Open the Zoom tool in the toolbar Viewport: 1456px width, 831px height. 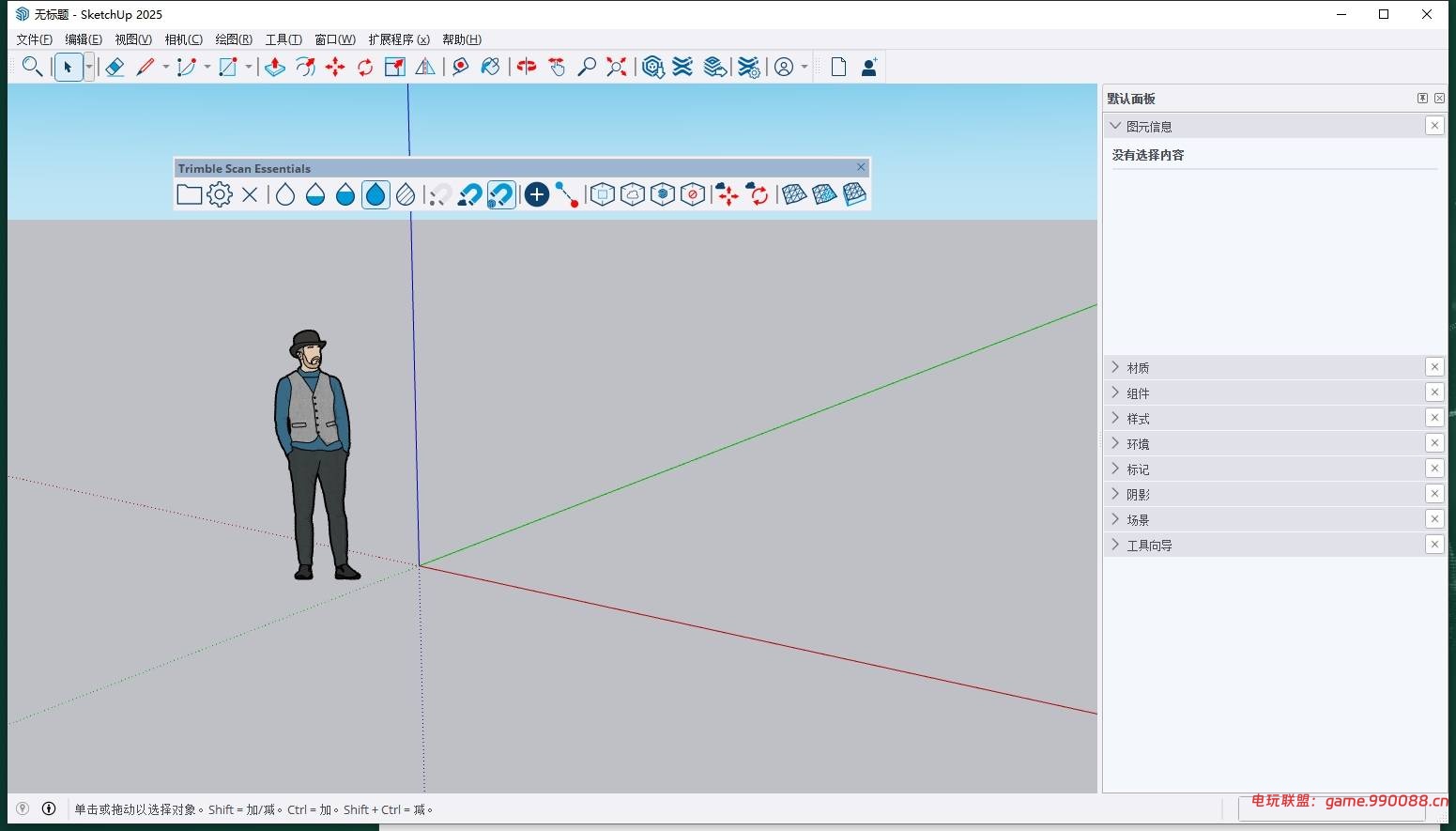click(587, 67)
